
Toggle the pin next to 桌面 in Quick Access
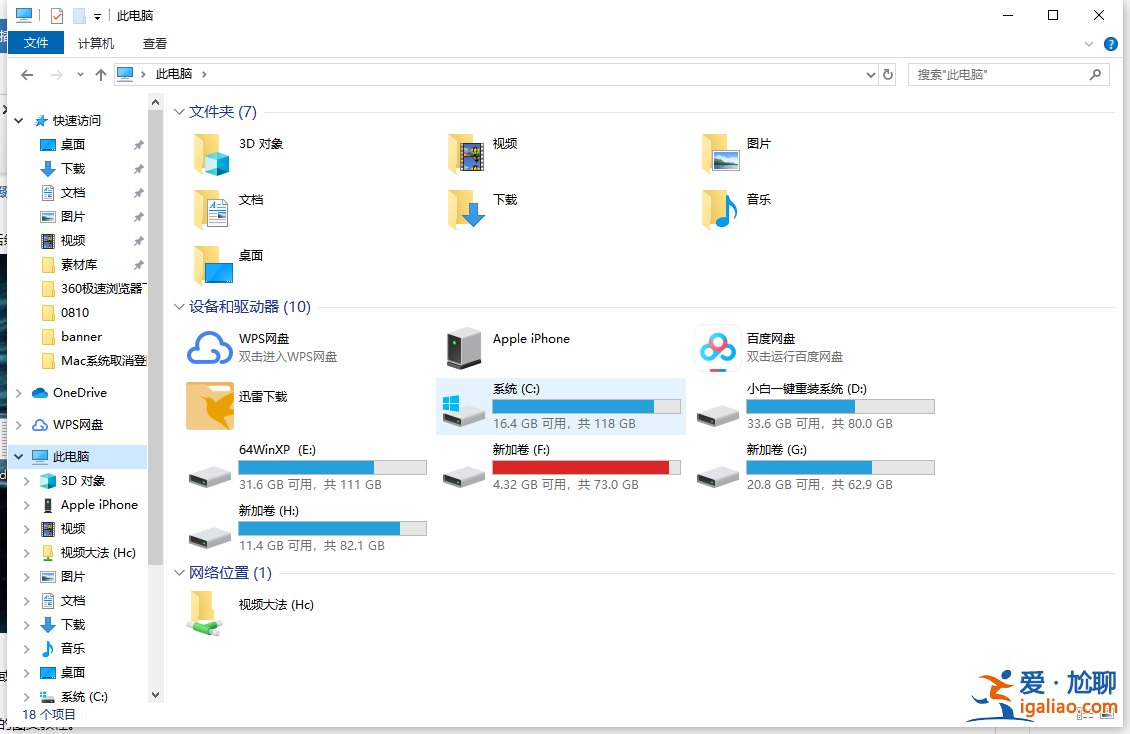pos(139,144)
